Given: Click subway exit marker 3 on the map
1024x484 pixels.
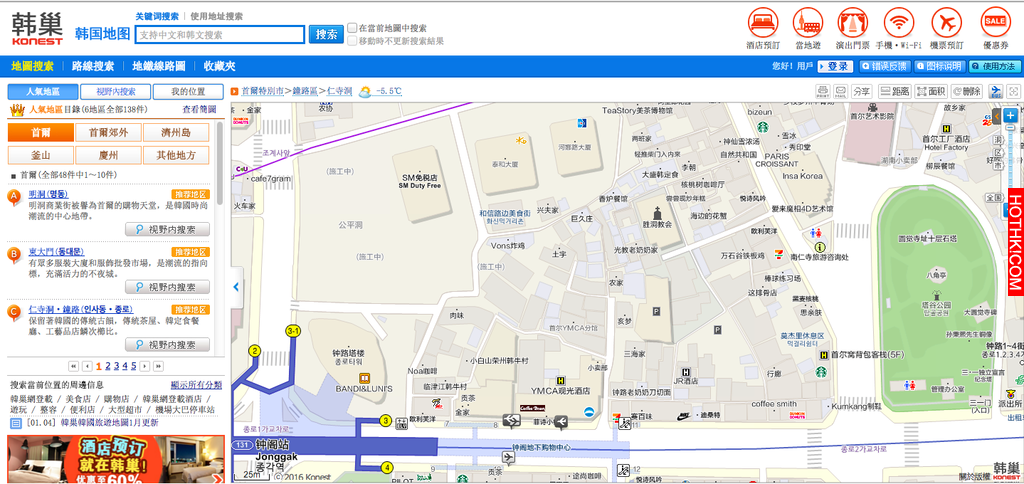Looking at the screenshot, I should 386,421.
